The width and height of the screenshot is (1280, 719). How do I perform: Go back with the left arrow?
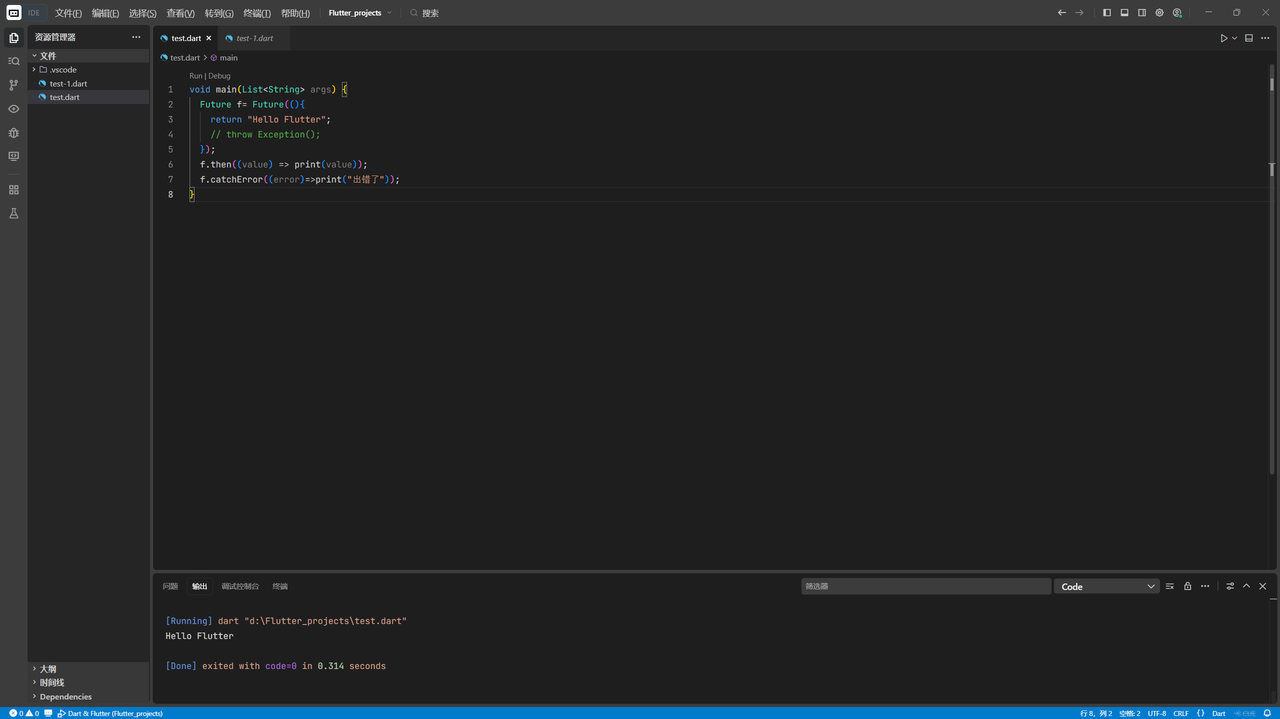pyautogui.click(x=1062, y=13)
